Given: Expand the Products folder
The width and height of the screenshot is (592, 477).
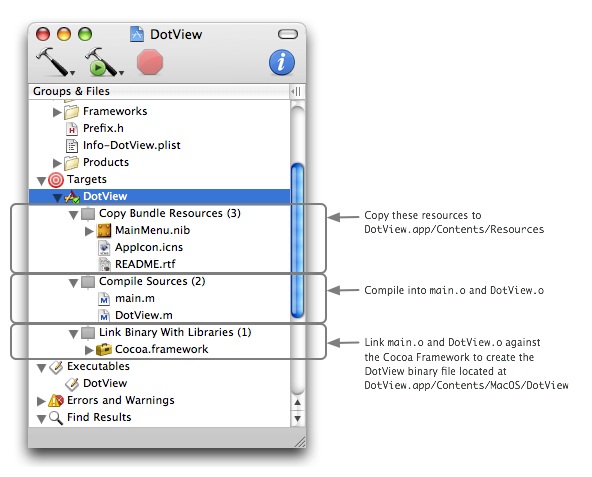Looking at the screenshot, I should pos(57,163).
